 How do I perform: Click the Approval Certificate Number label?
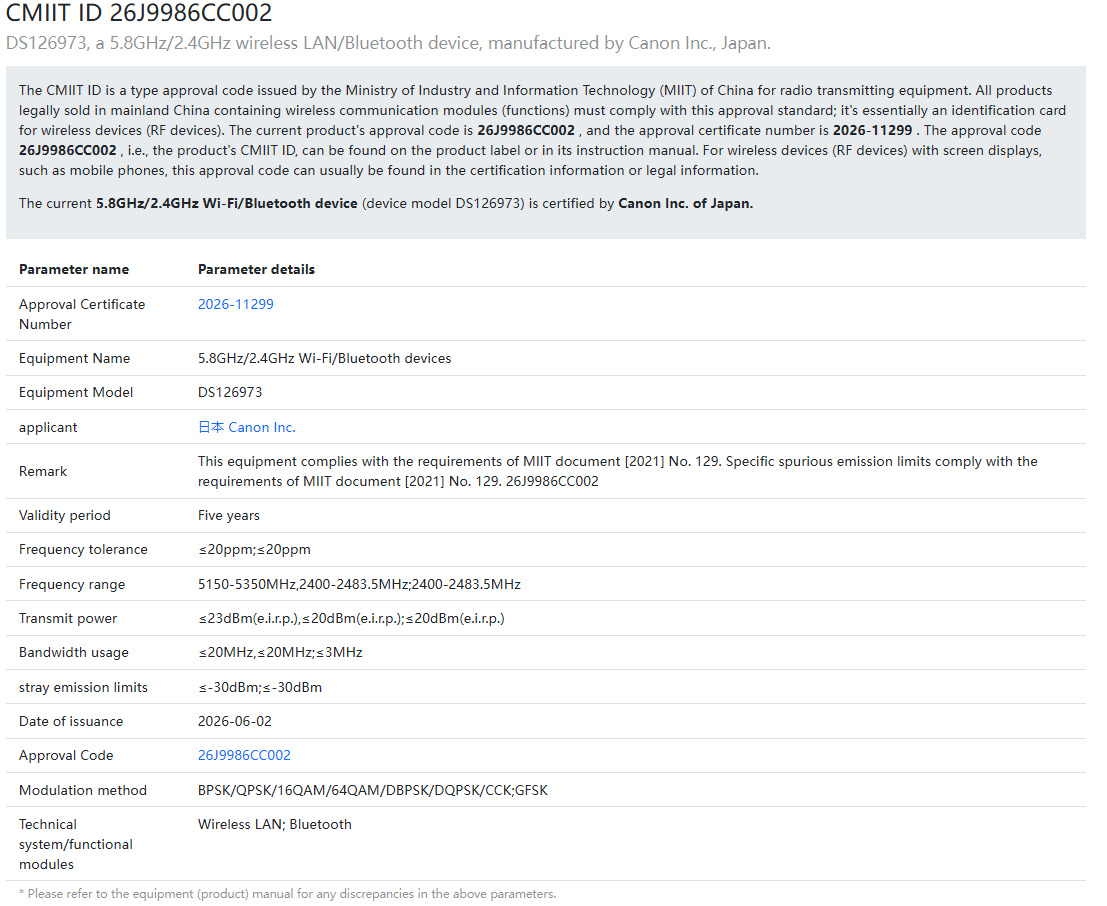[82, 314]
